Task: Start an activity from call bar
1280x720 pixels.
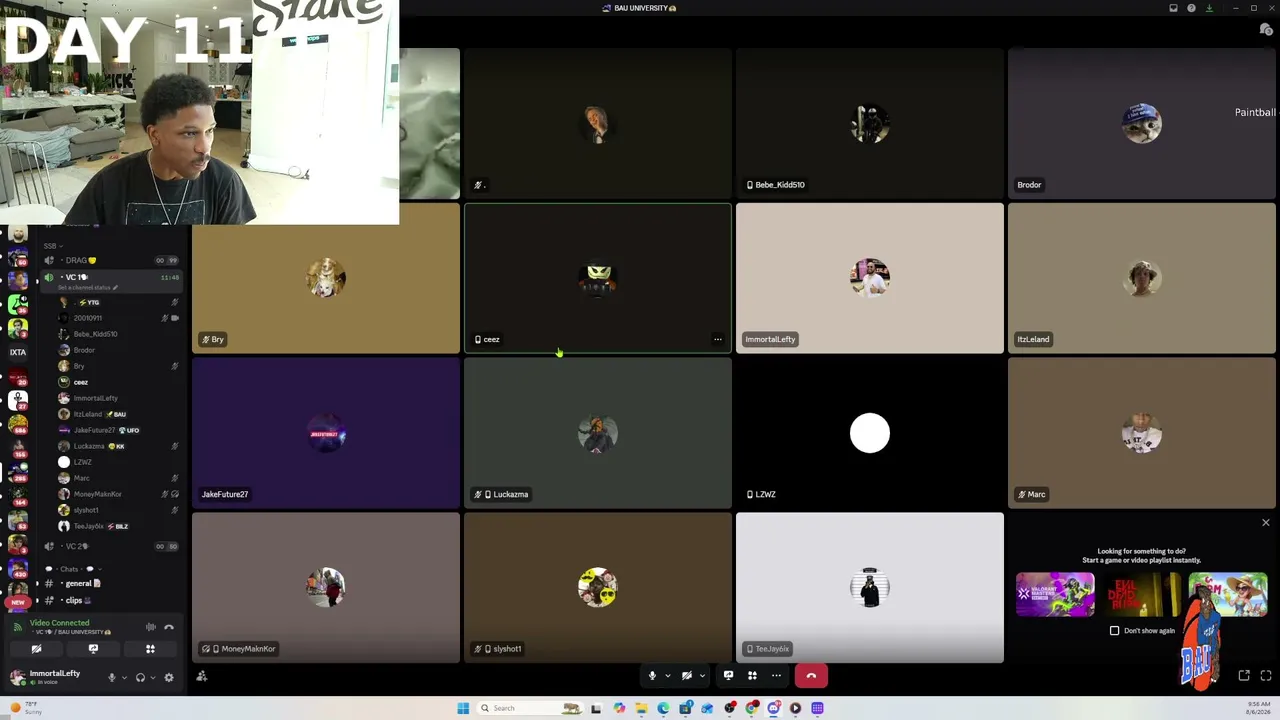Action: (752, 676)
